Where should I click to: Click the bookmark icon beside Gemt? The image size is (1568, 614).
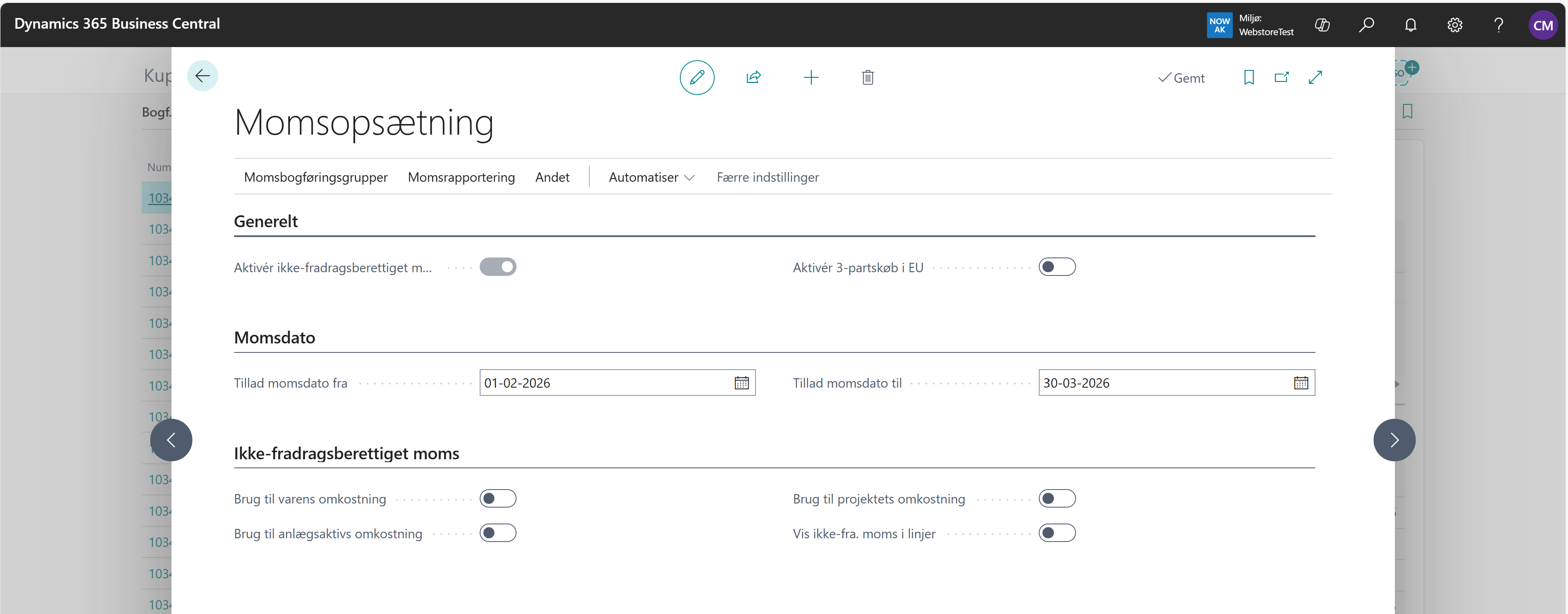coord(1248,77)
